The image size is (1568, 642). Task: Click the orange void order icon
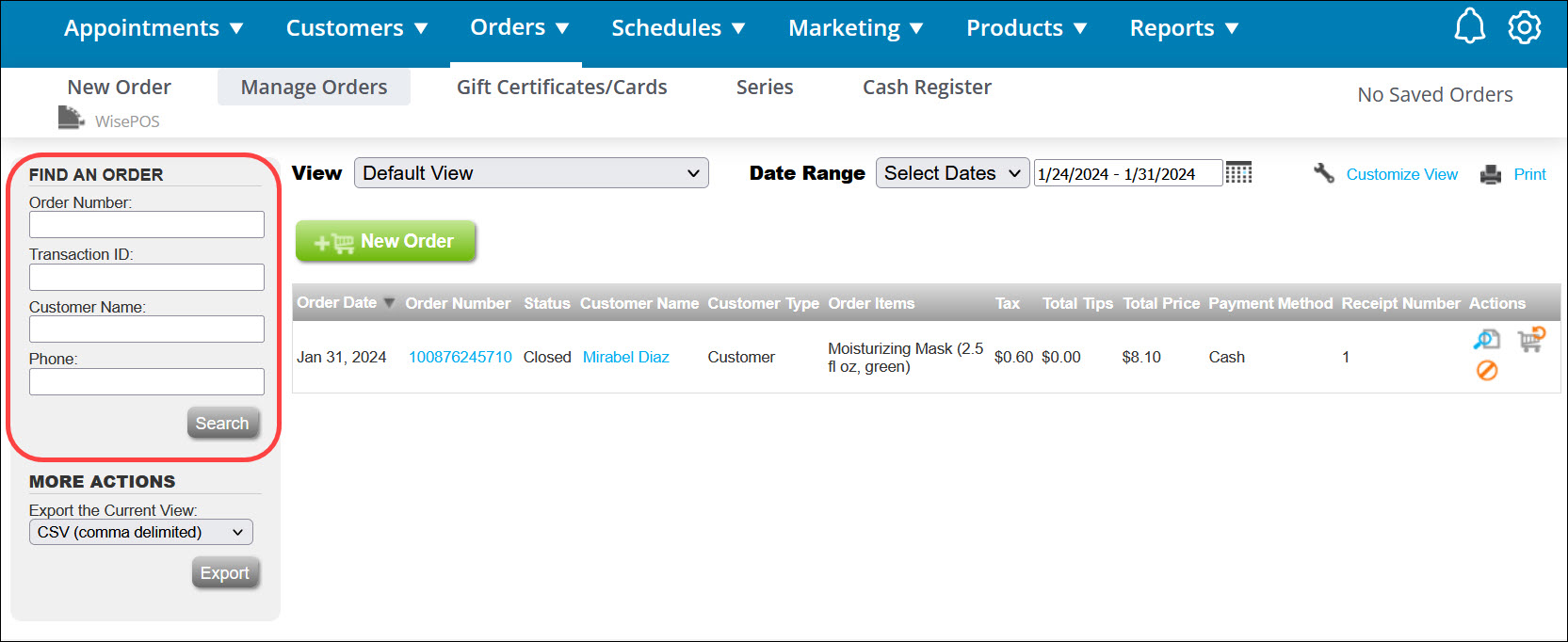1487,371
